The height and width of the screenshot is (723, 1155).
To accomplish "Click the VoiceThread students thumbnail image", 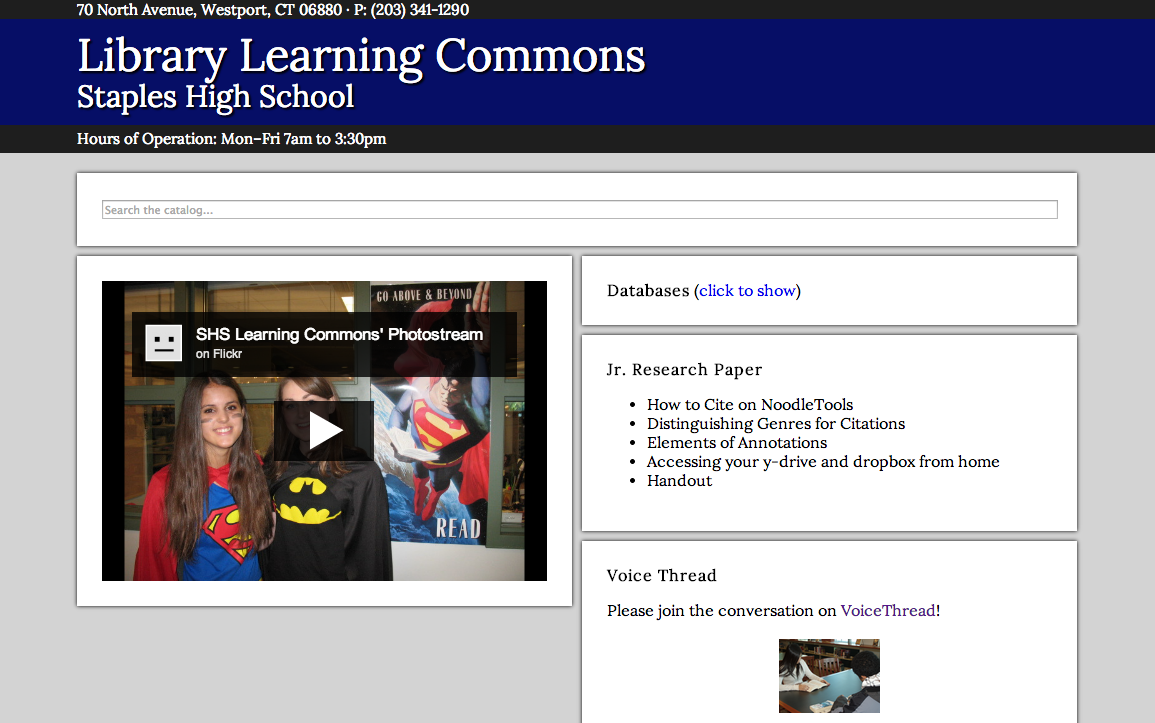I will [x=829, y=676].
